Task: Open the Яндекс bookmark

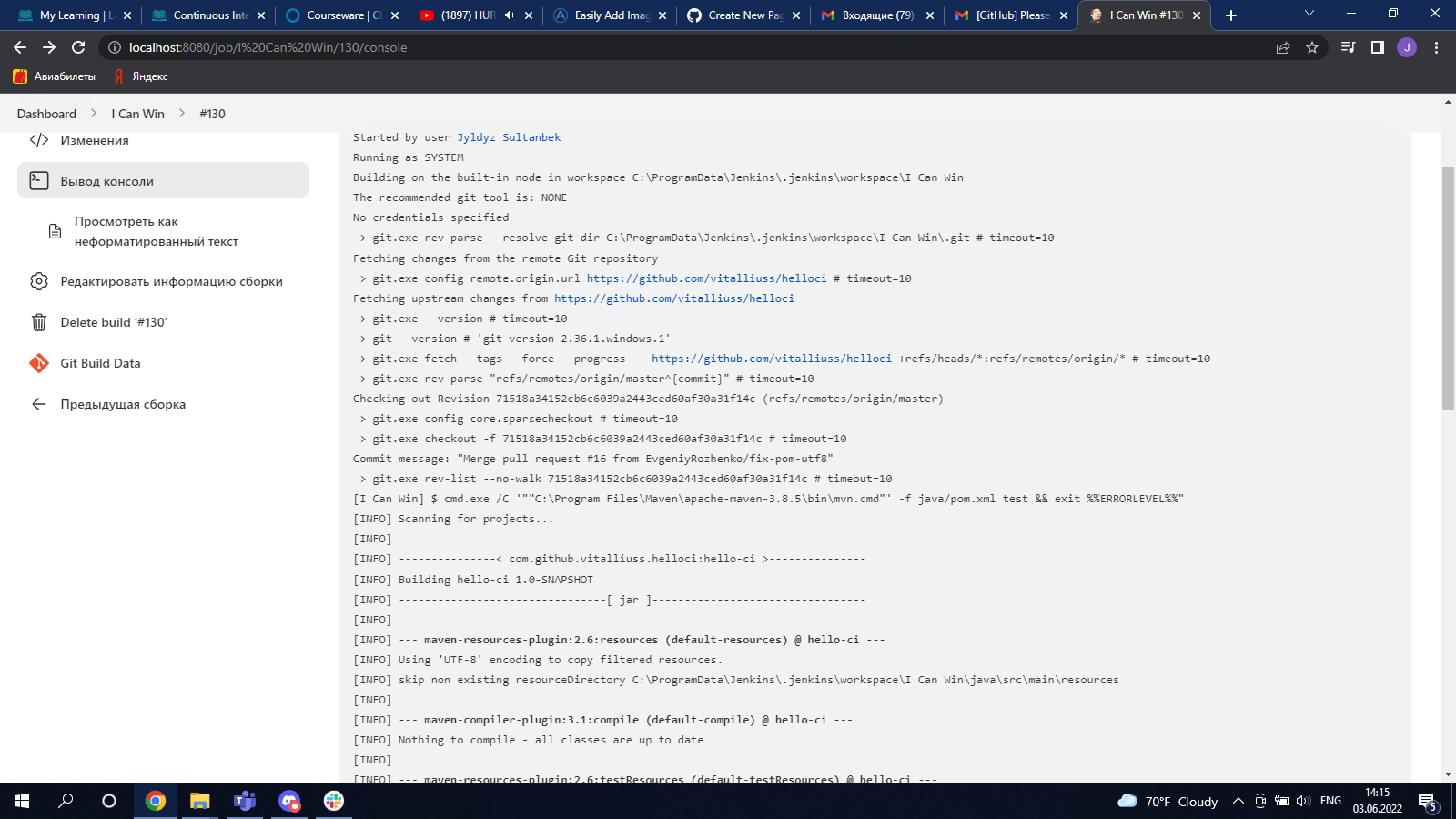Action: pos(141,76)
